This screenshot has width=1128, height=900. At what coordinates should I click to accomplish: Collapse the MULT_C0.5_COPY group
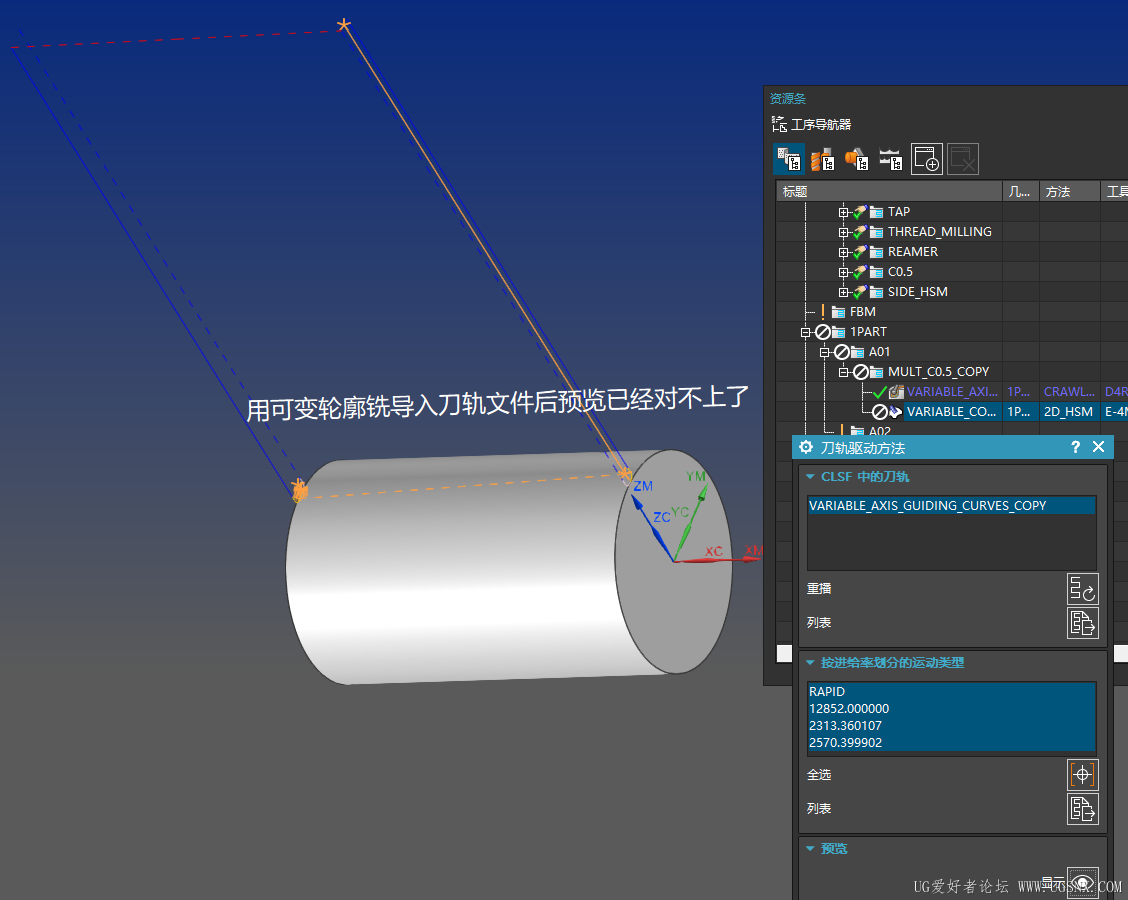point(843,372)
